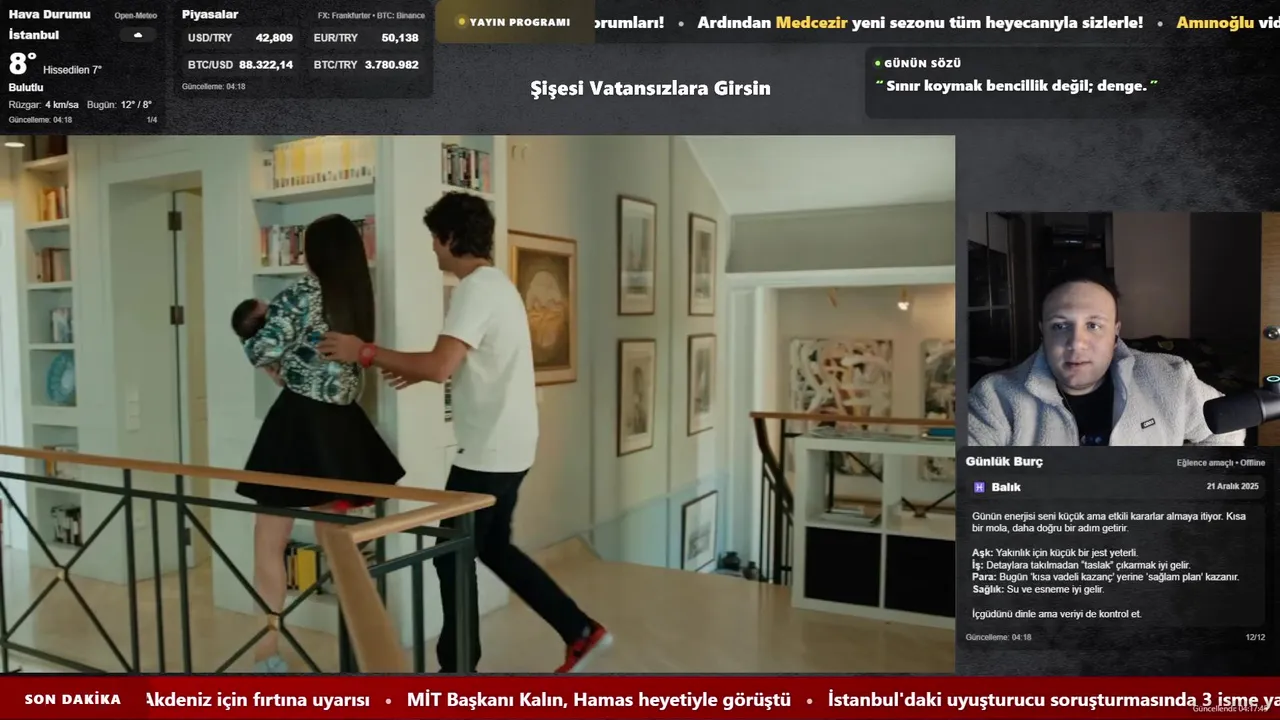Click the Hissedilen 7° value
Image resolution: width=1280 pixels, height=720 pixels.
(72, 70)
